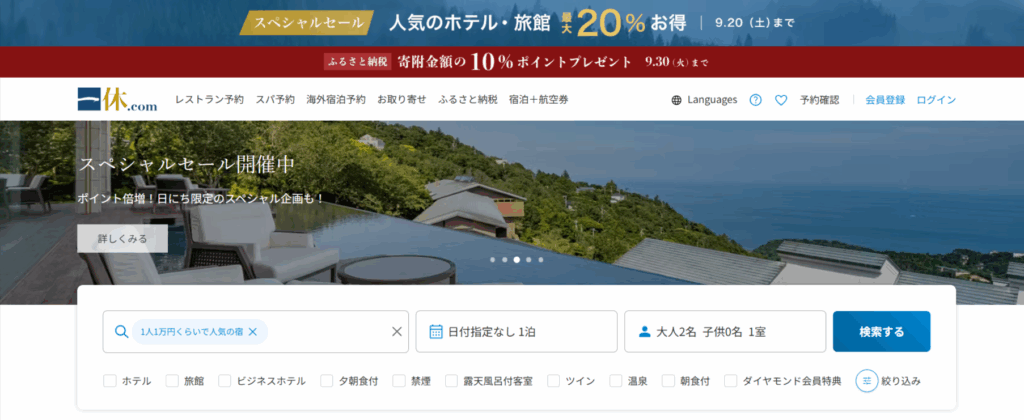Tick the 露天風呂付客室 checkbox

[451, 381]
